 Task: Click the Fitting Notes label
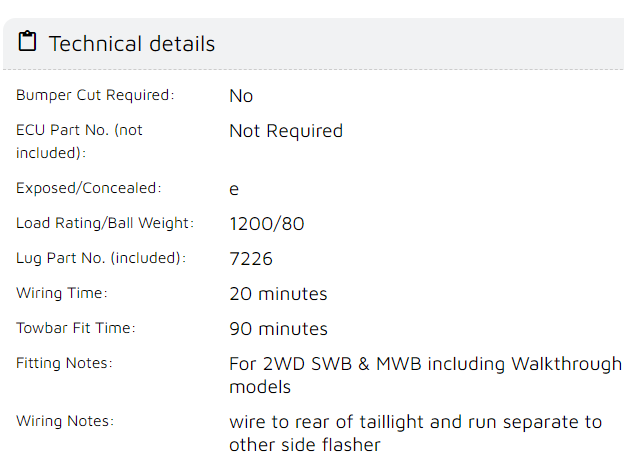64,363
